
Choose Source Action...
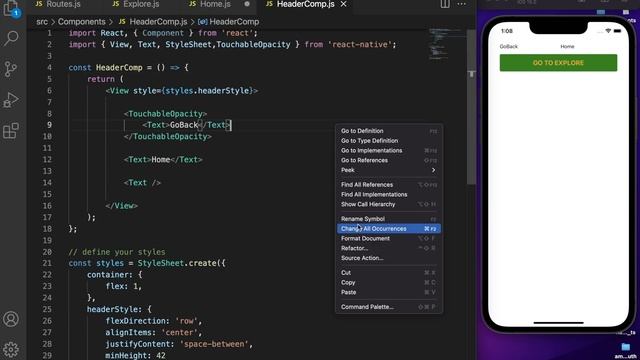pyautogui.click(x=389, y=258)
